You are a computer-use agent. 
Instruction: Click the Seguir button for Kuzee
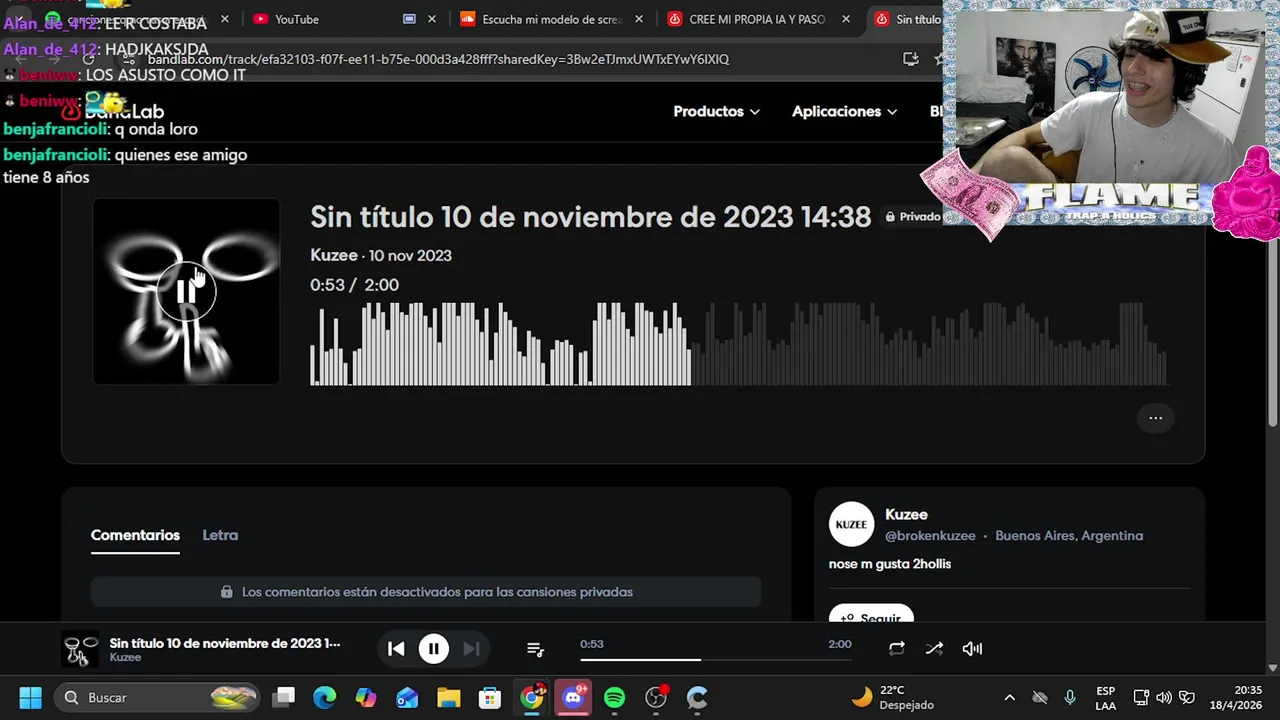(871, 615)
